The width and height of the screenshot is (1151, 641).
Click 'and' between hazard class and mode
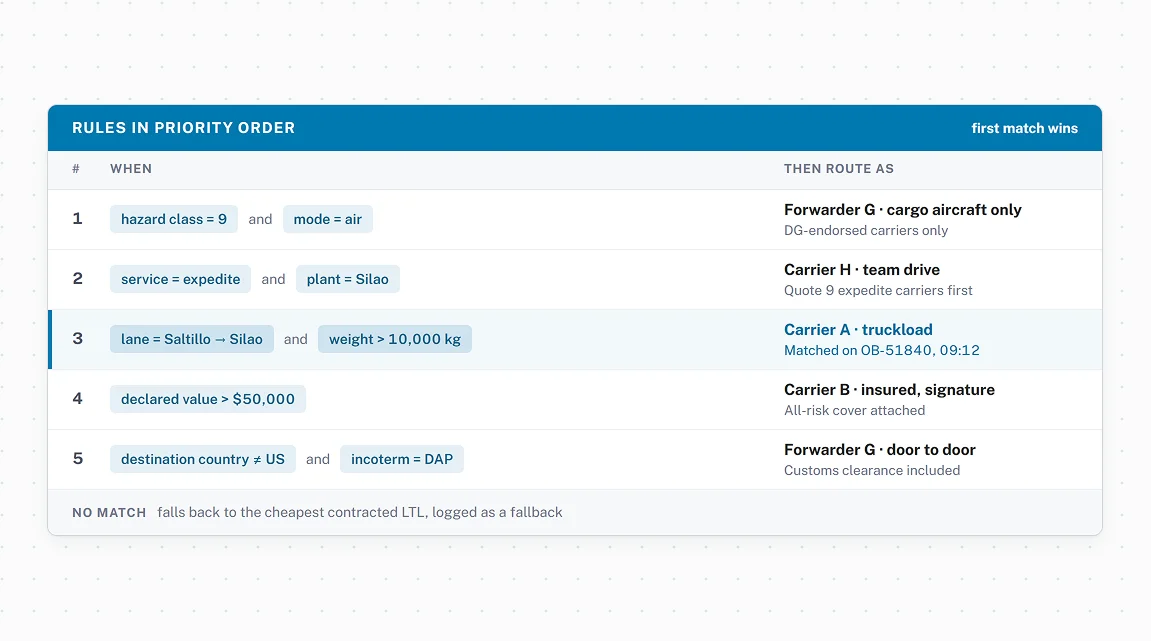[260, 219]
